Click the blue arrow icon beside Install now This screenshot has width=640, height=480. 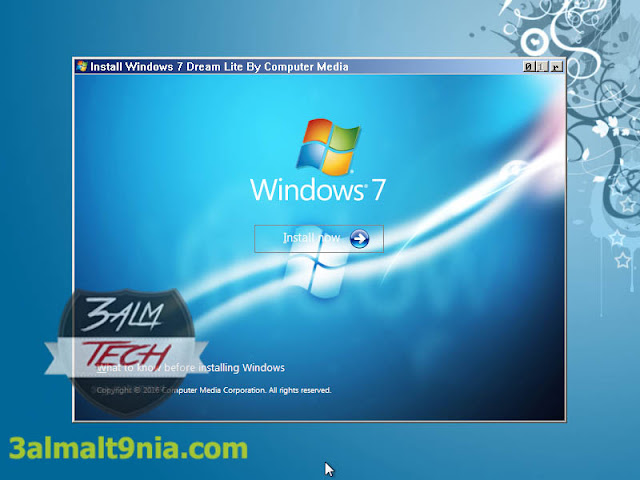[x=359, y=239]
